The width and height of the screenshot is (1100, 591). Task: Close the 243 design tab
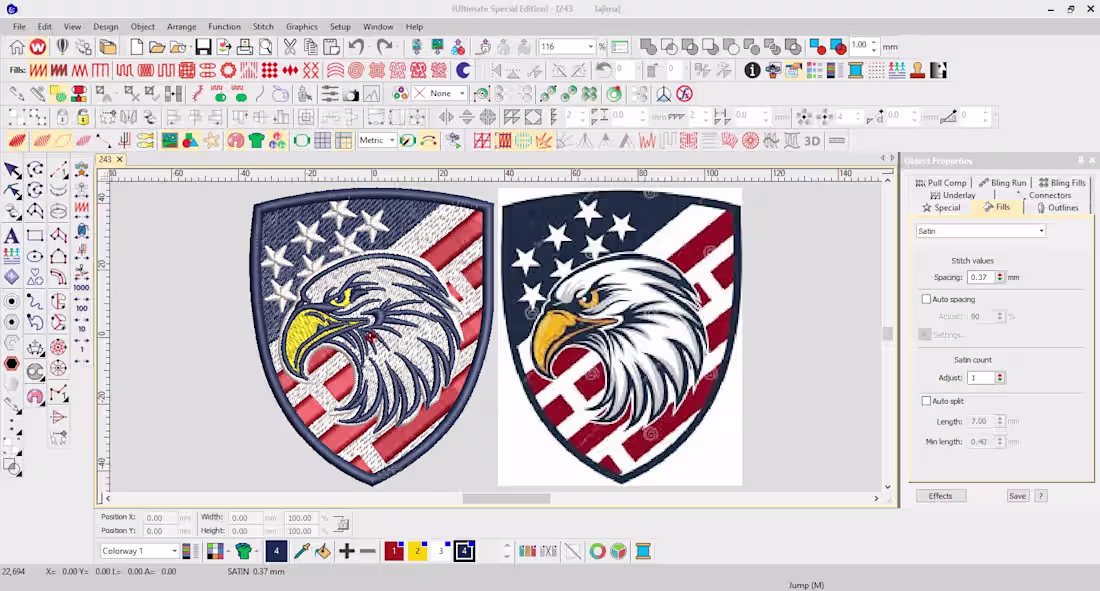(x=119, y=159)
